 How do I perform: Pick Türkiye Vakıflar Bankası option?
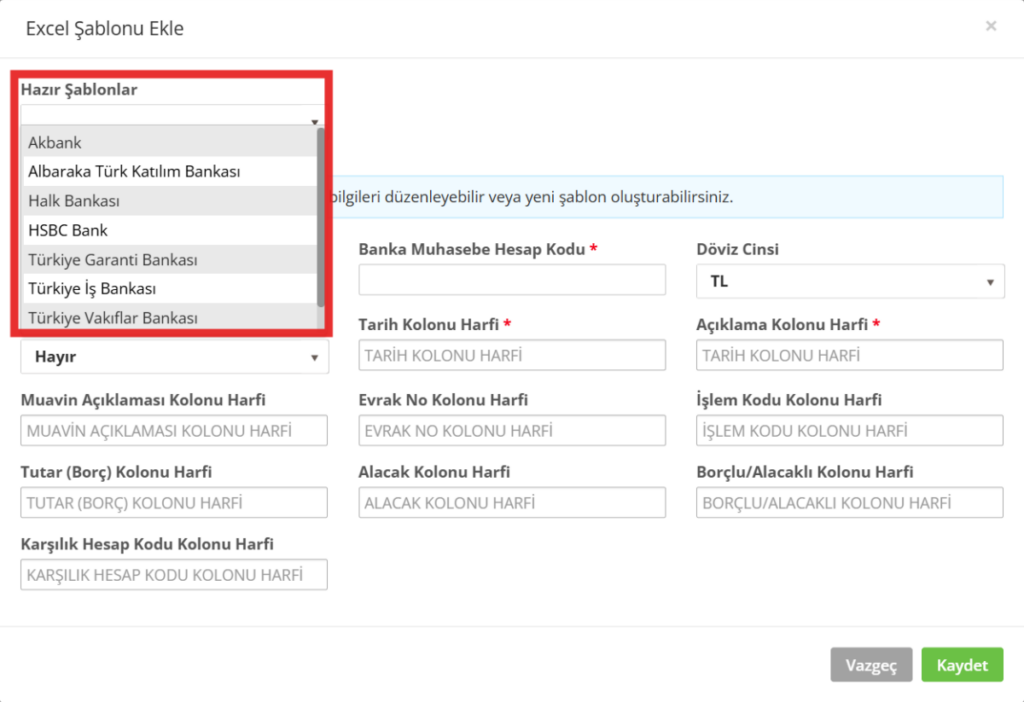(170, 317)
